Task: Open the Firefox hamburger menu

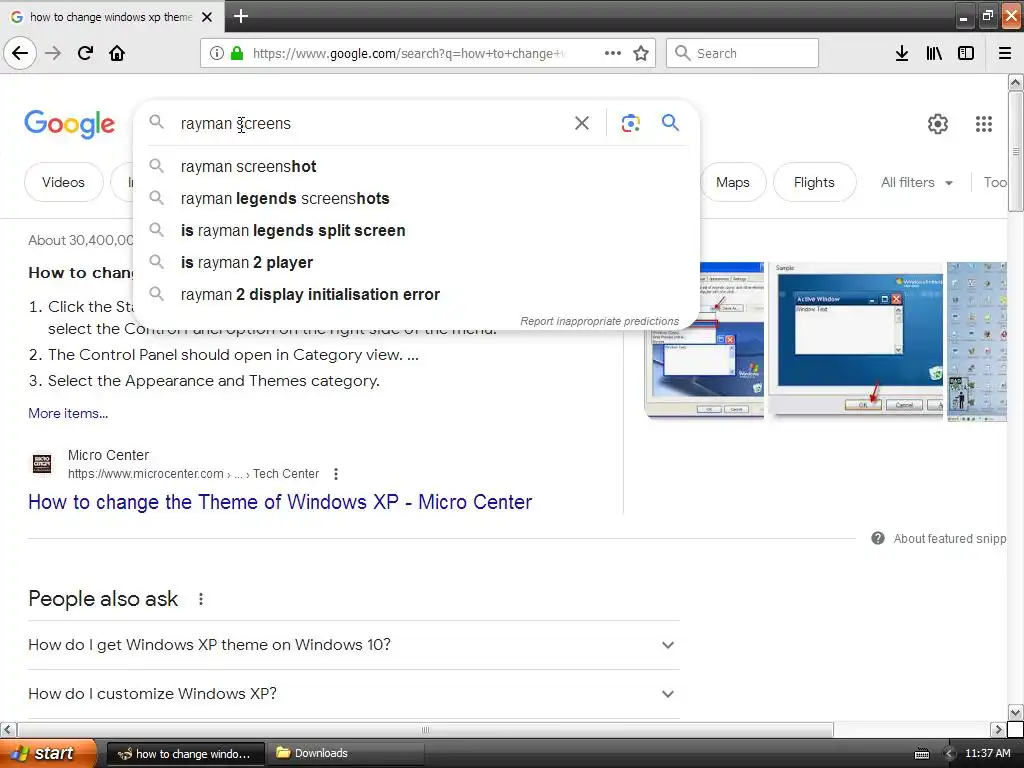Action: click(x=1004, y=53)
